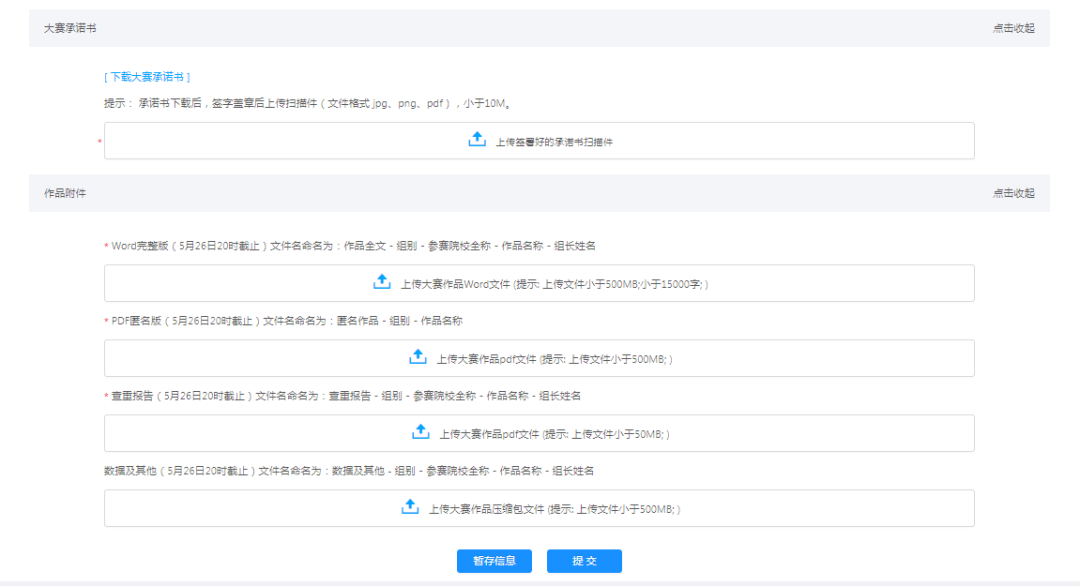1080x586 pixels.
Task: Click the upload icon under PDF匿名版
Action: pos(418,357)
